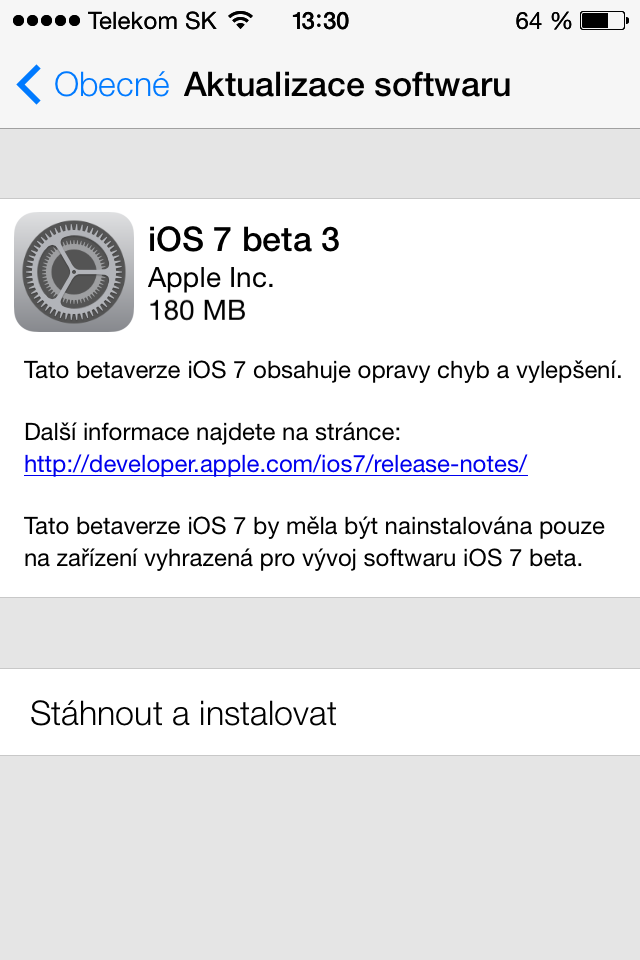Tap the 180 MB update size
This screenshot has width=640, height=960.
tap(196, 310)
